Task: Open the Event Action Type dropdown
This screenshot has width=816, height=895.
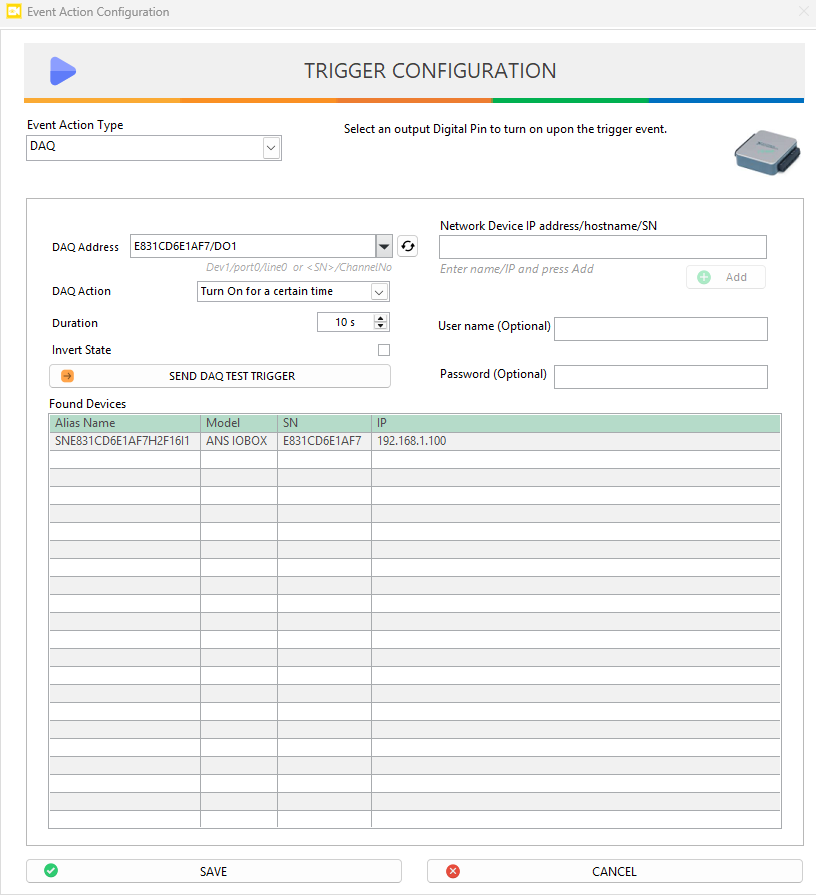Action: click(270, 148)
